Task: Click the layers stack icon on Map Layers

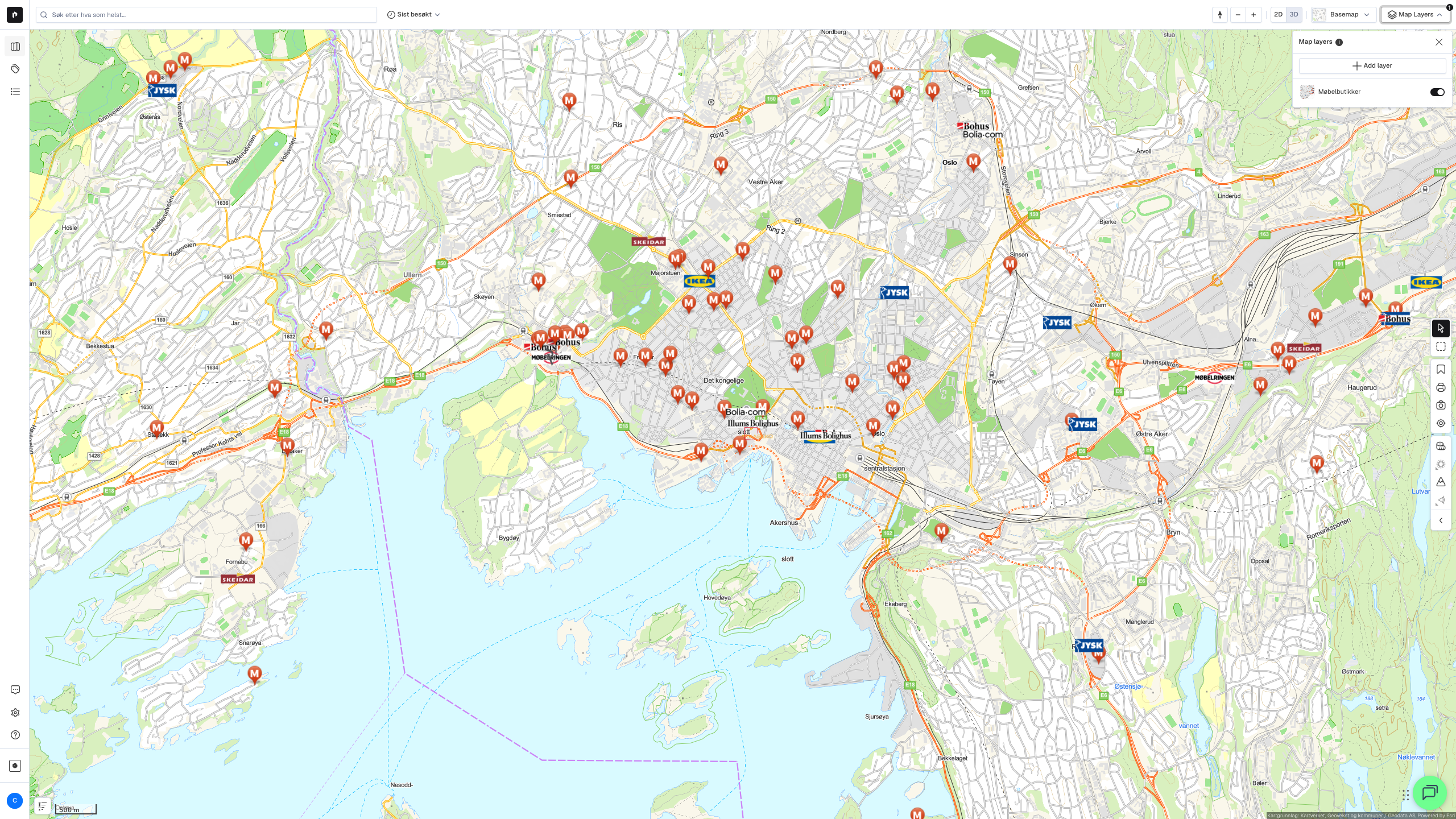Action: tap(1392, 15)
